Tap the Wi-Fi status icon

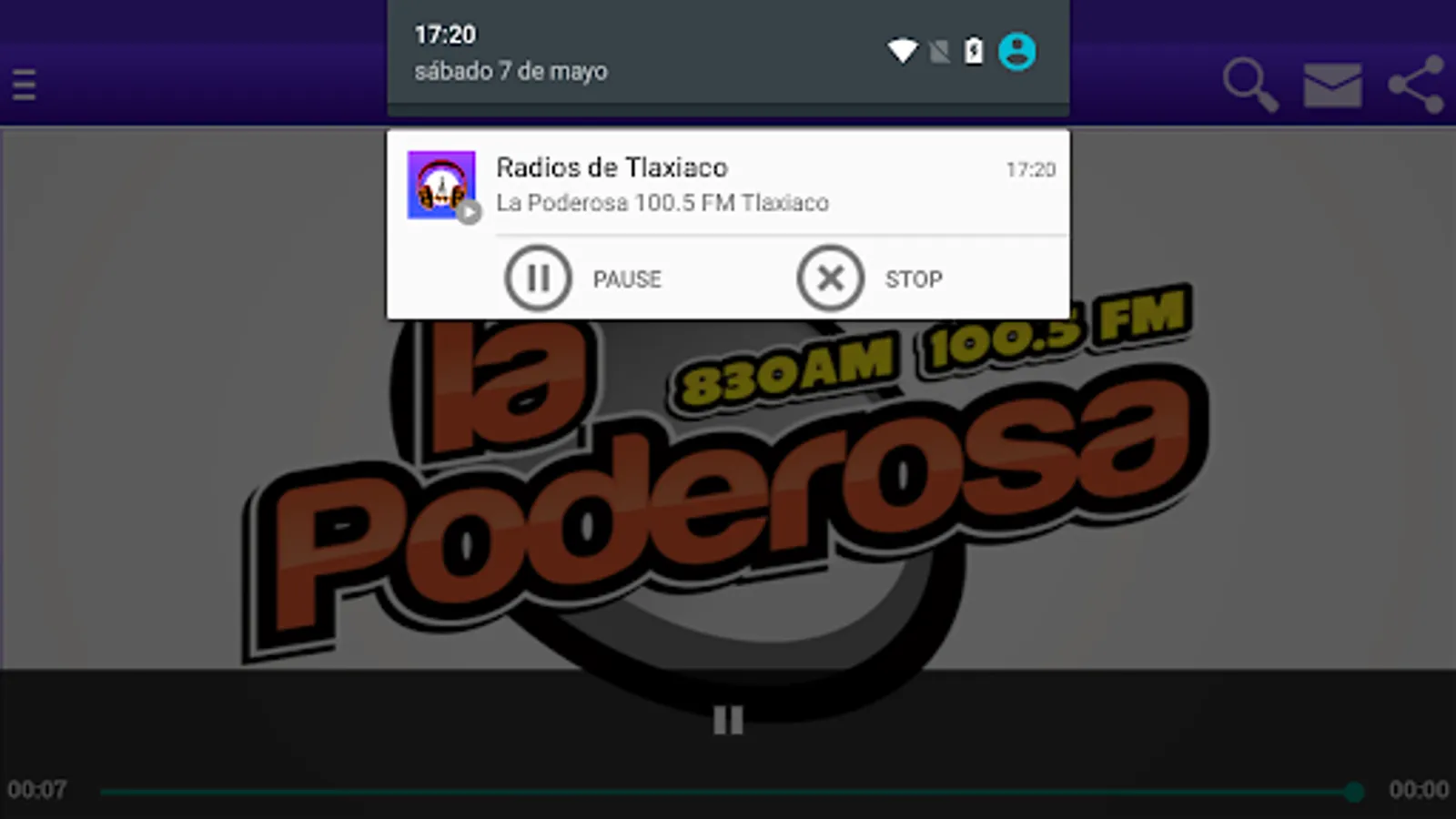pyautogui.click(x=903, y=51)
